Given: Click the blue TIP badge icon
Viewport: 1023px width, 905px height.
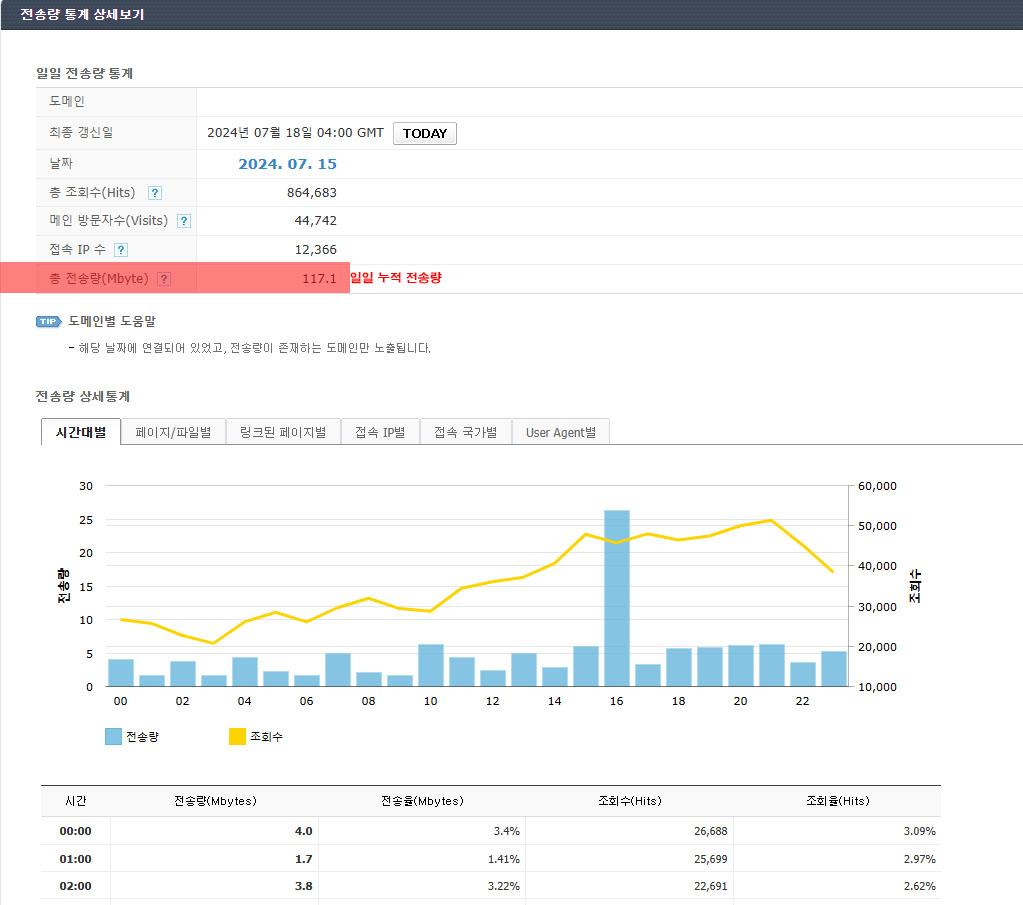Looking at the screenshot, I should [48, 321].
